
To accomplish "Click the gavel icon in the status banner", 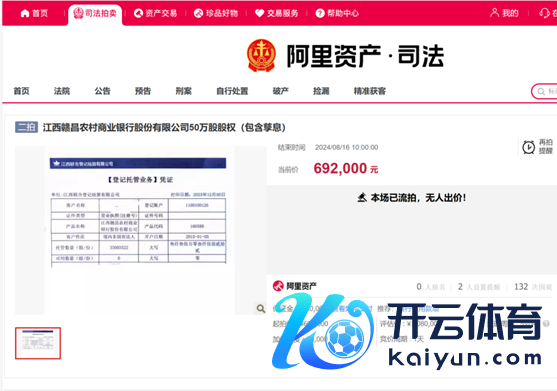I will [x=362, y=197].
